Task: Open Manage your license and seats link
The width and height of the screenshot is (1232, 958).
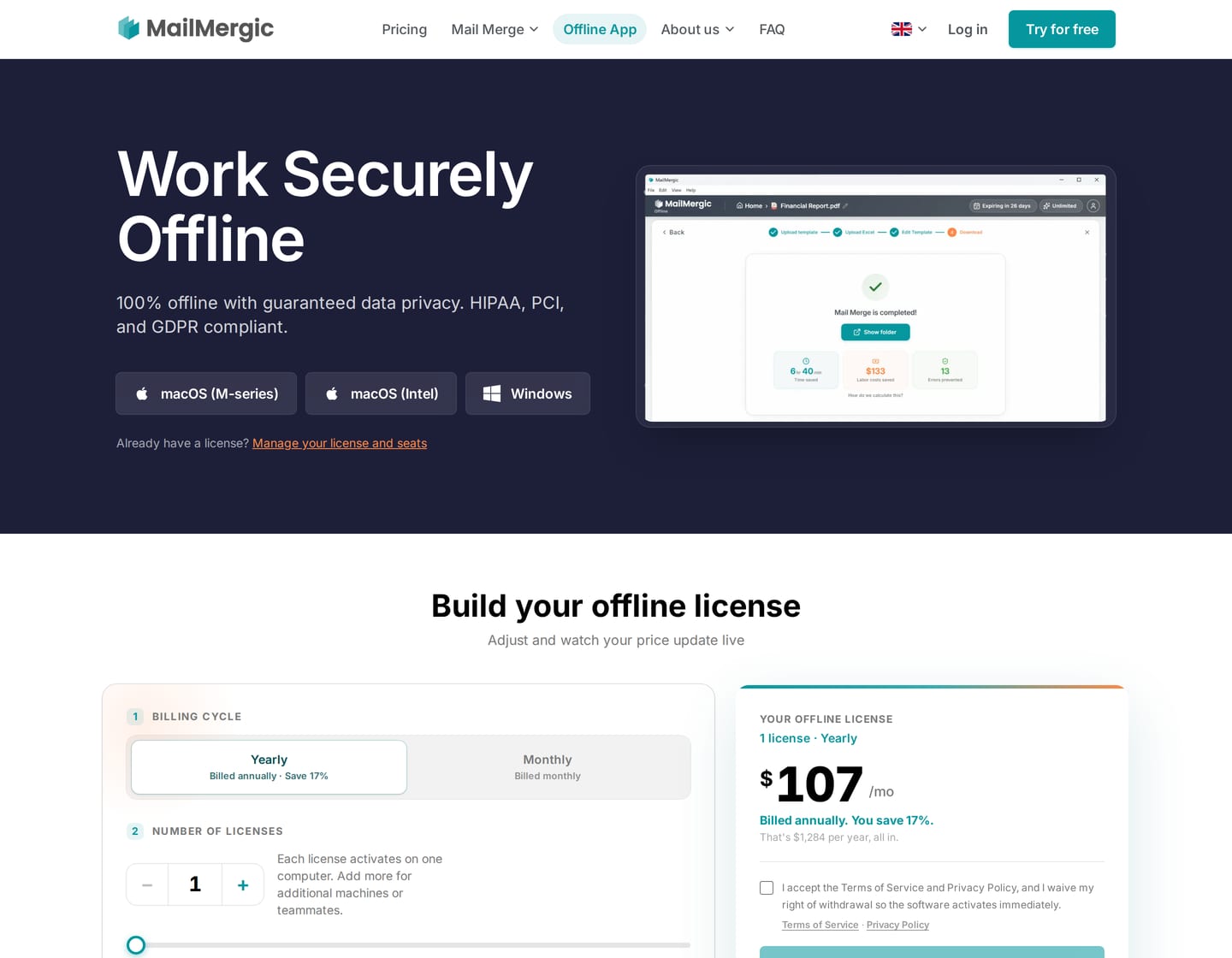Action: click(x=340, y=443)
